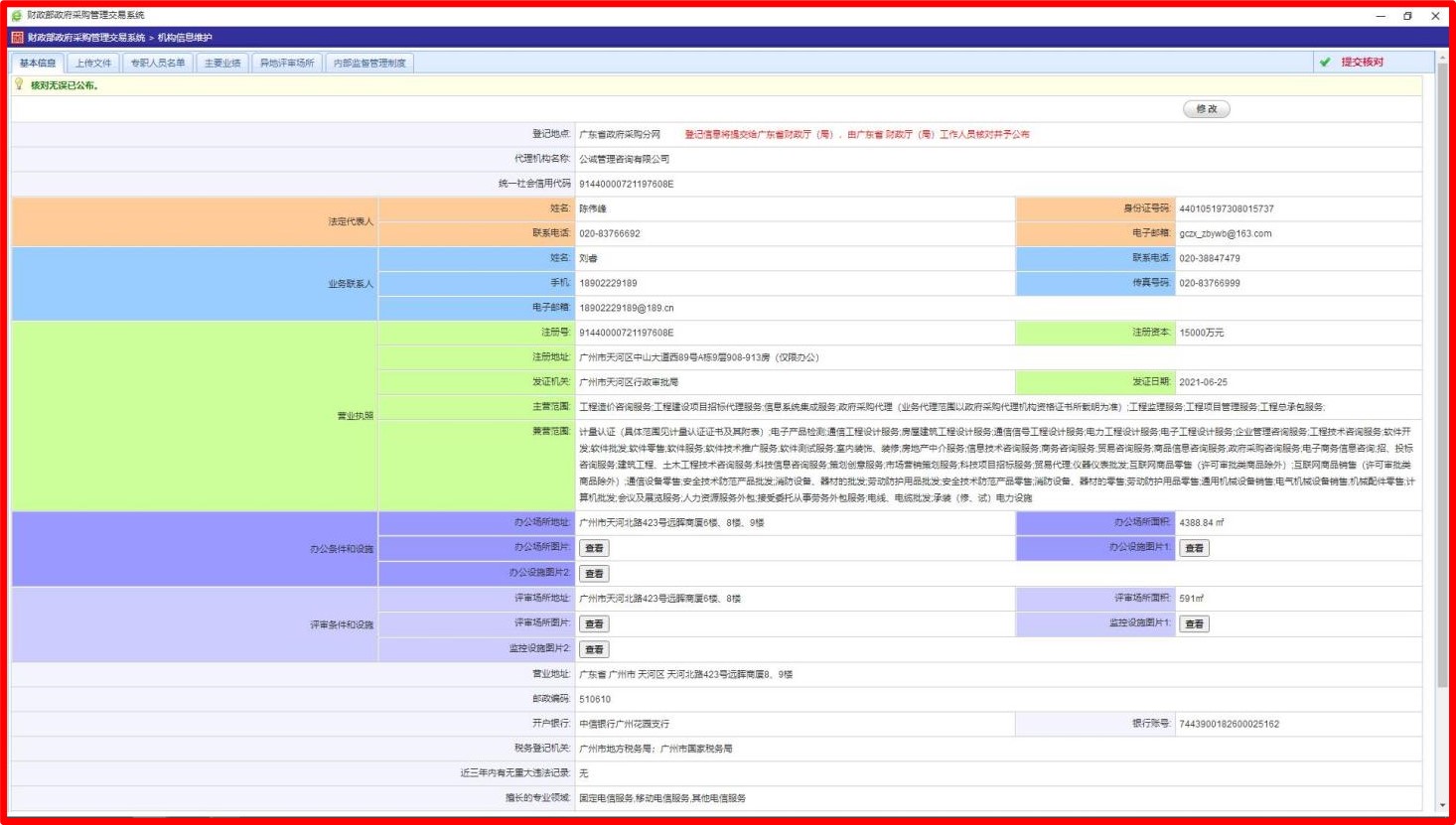
Task: View the 办公场所图片 image
Action: click(x=594, y=548)
